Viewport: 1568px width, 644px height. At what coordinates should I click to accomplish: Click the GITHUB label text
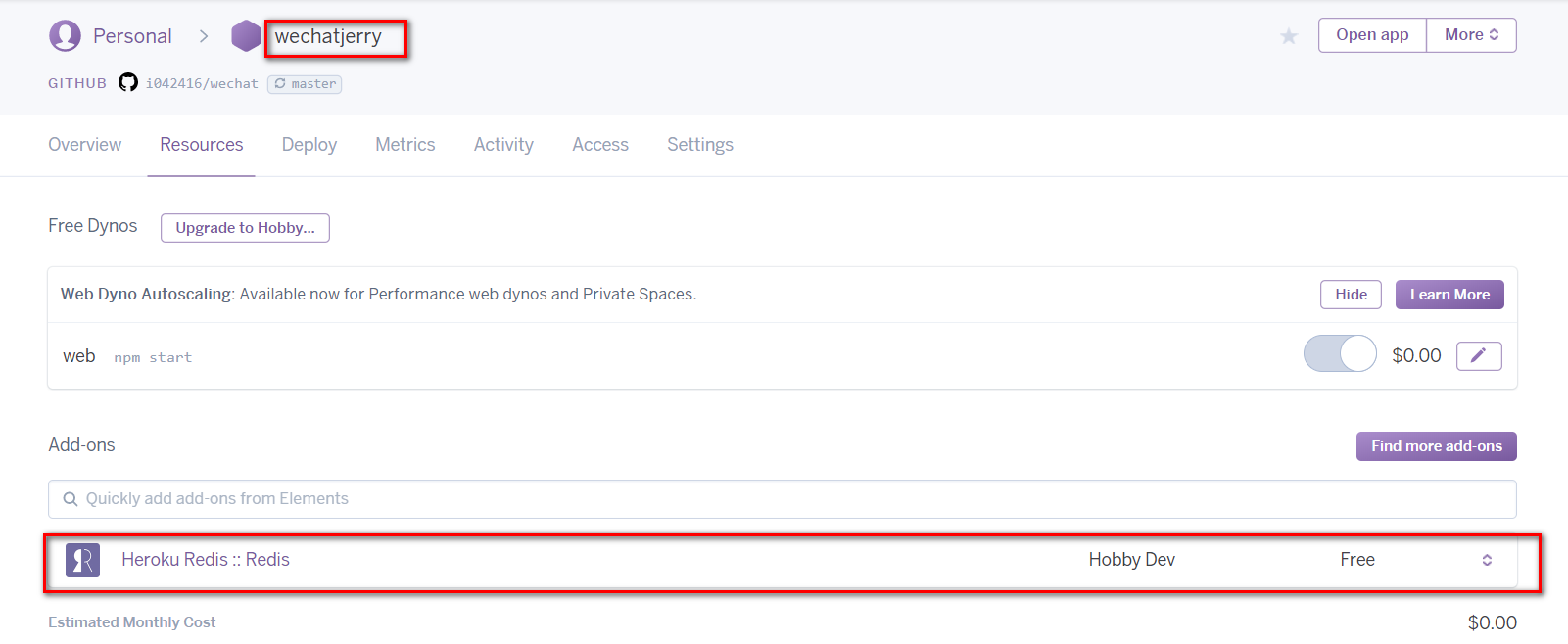(x=77, y=84)
